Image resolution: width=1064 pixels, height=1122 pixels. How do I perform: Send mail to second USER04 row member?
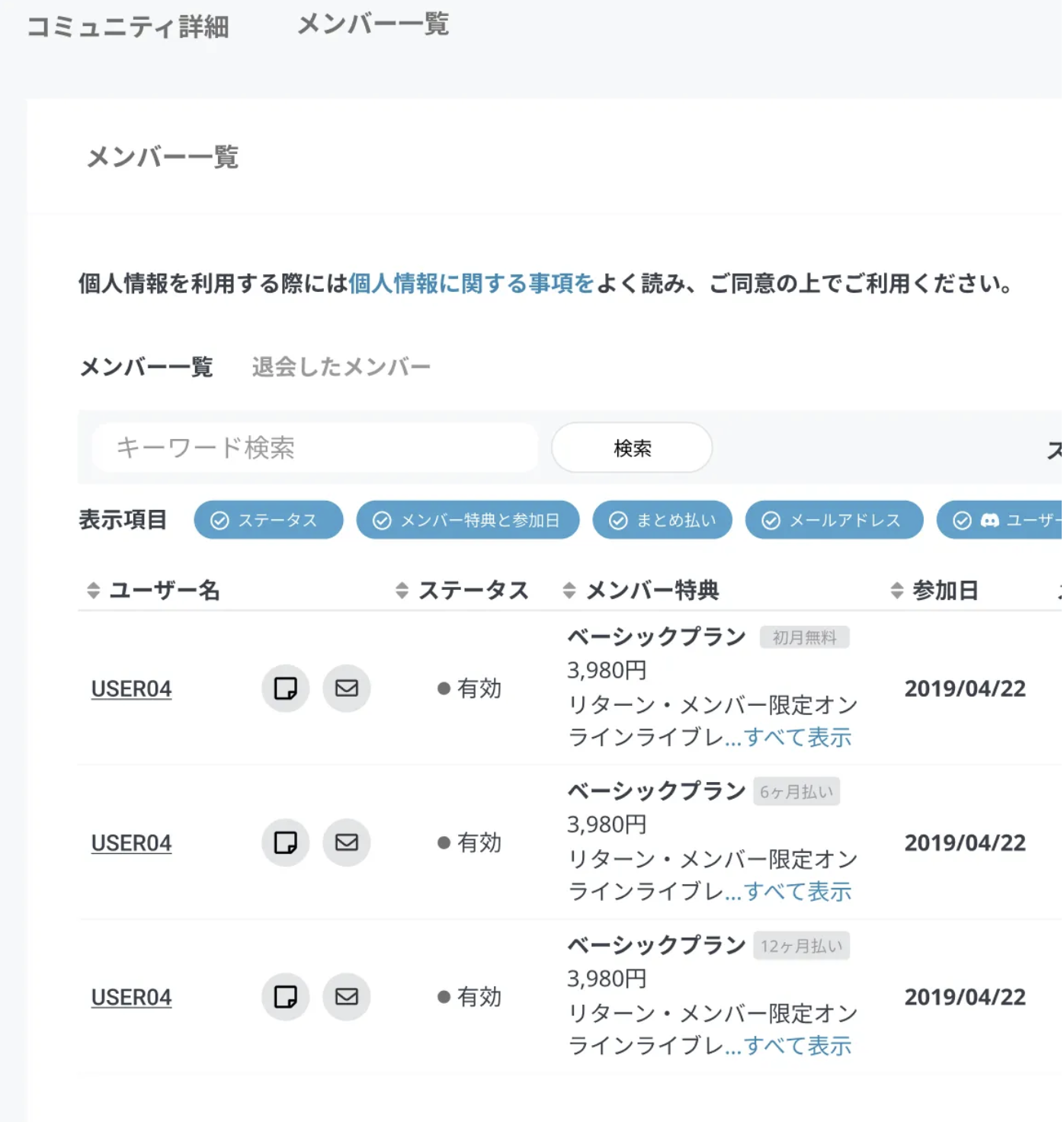click(347, 842)
